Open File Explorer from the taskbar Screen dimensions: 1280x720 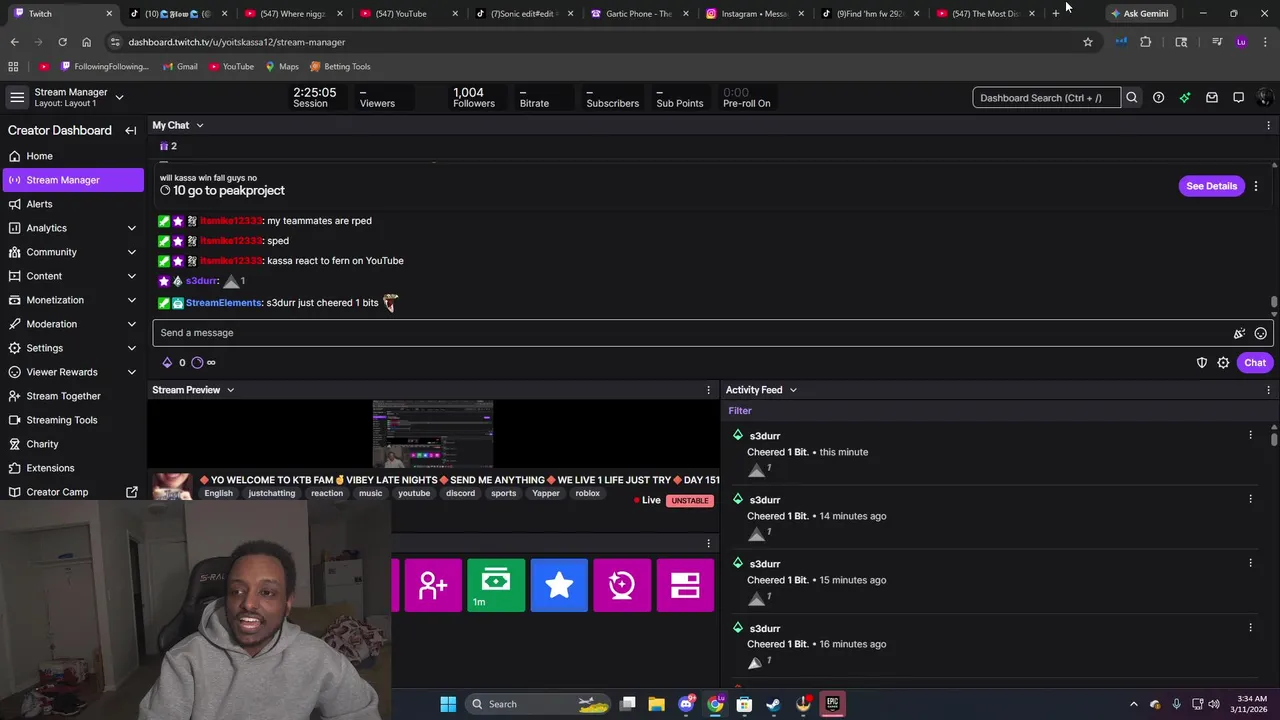657,704
